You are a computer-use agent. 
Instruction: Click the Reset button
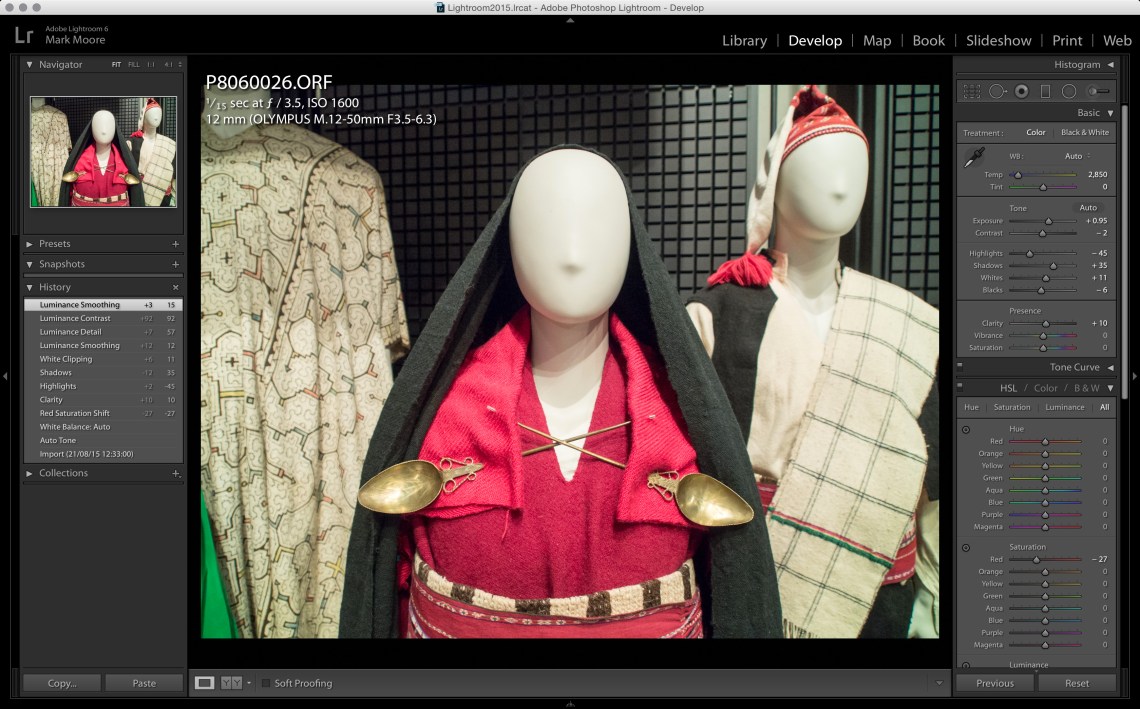1077,683
